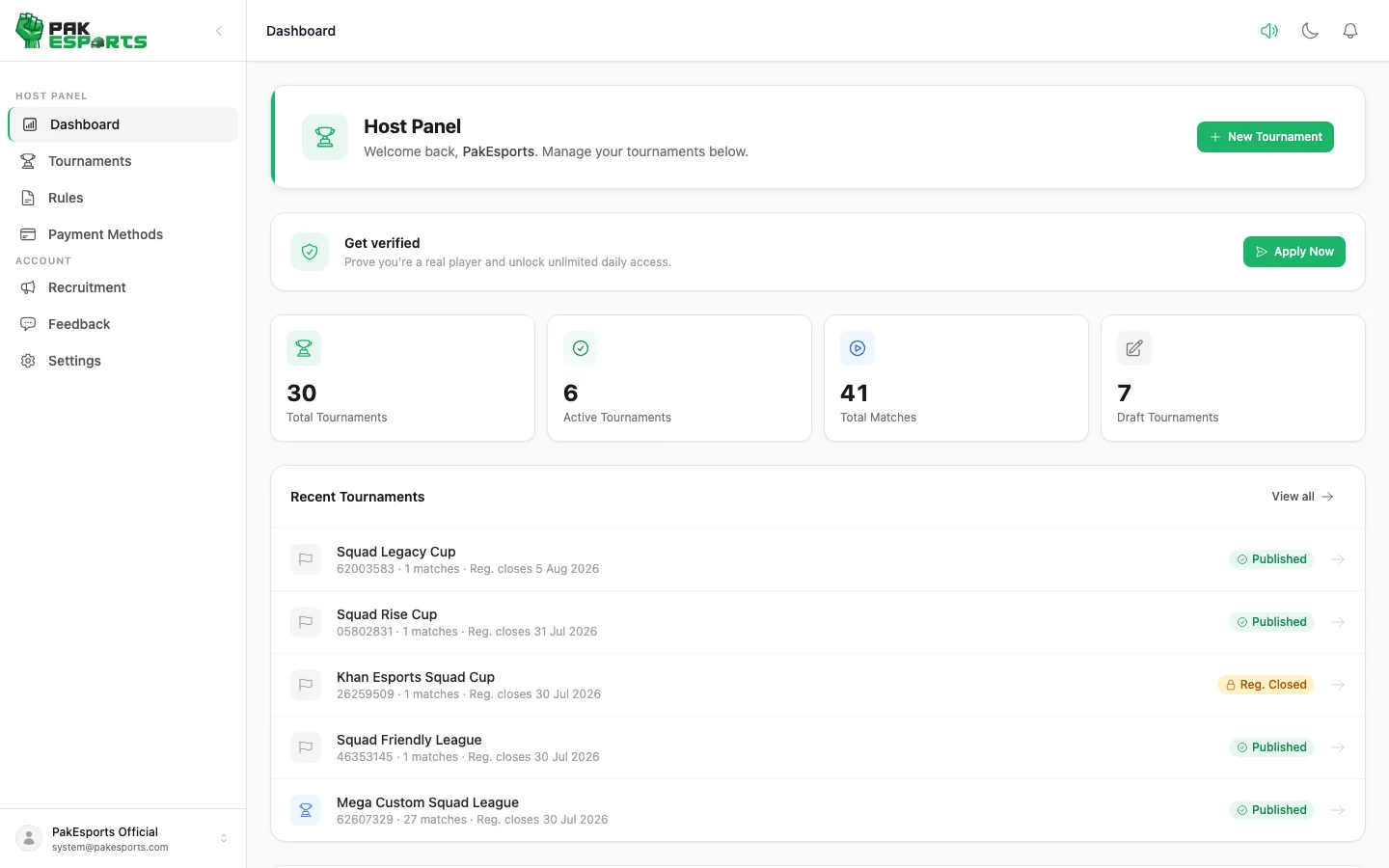Click arrow on Khan Esports Squad Cup row

1338,685
